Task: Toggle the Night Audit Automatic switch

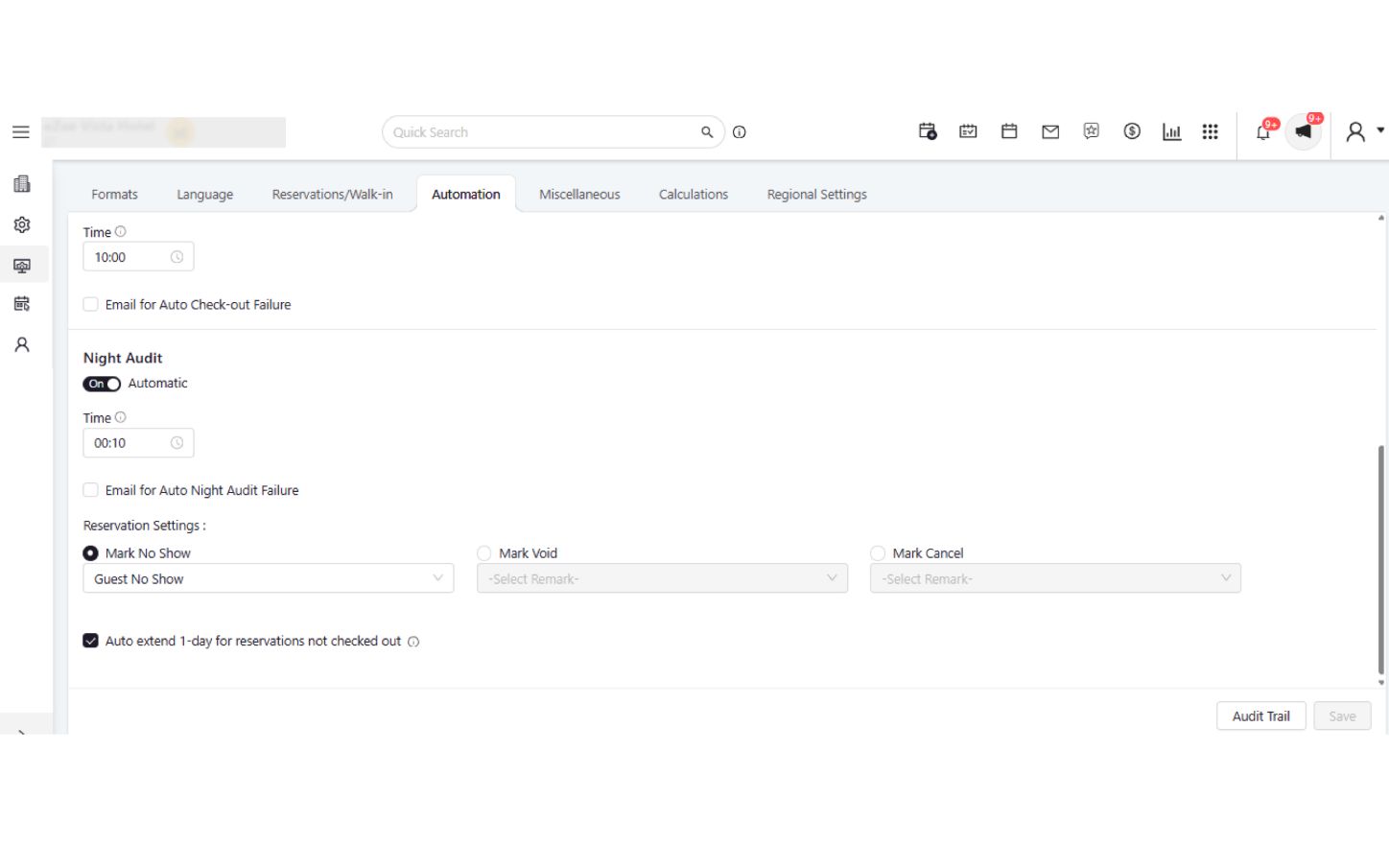Action: (102, 384)
